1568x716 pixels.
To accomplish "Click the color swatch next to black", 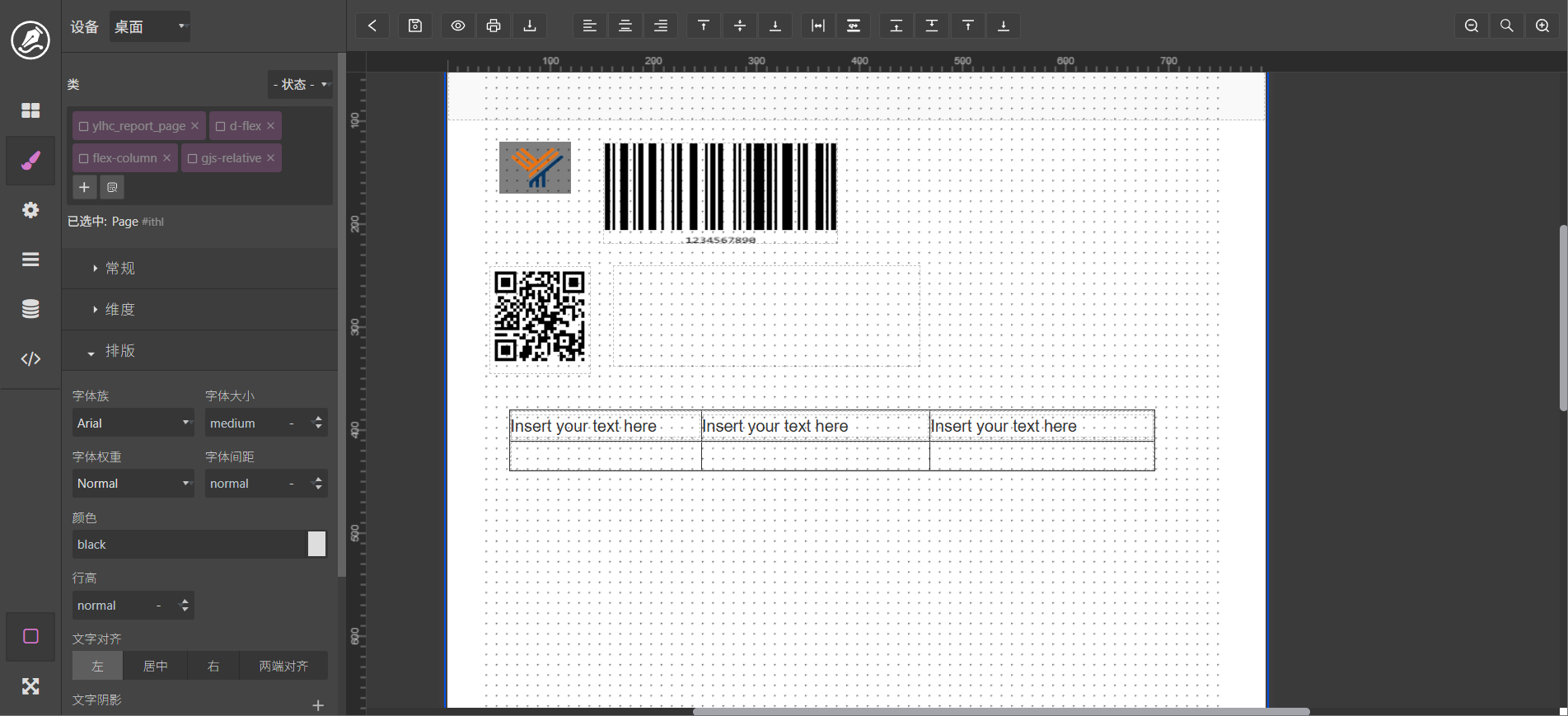I will (x=316, y=544).
